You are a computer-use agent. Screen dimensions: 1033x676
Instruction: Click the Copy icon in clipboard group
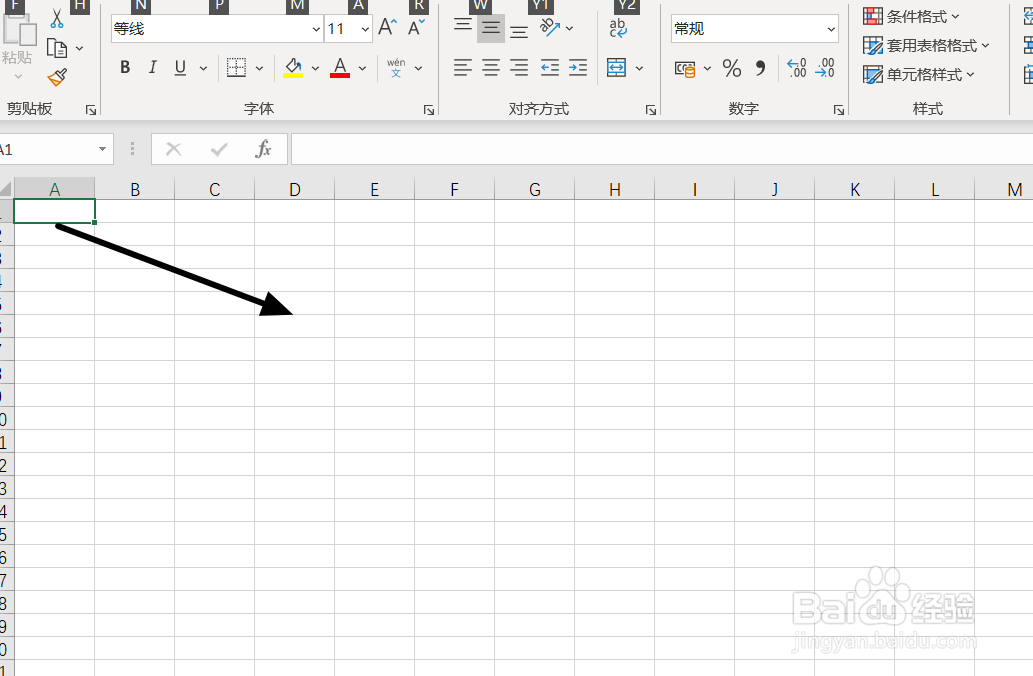tap(57, 48)
